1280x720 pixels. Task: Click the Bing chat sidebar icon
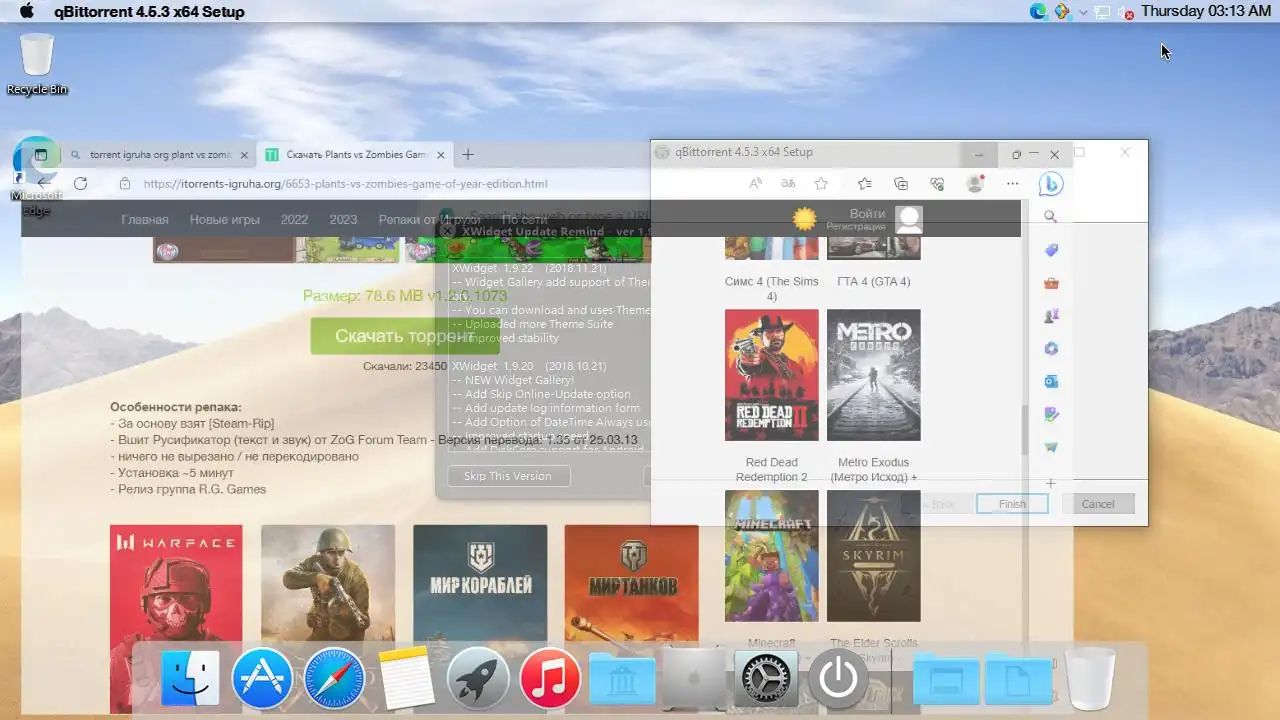[1050, 184]
